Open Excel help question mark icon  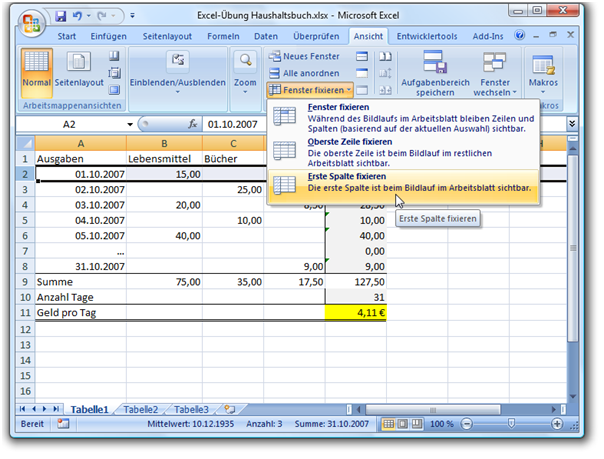pos(519,35)
